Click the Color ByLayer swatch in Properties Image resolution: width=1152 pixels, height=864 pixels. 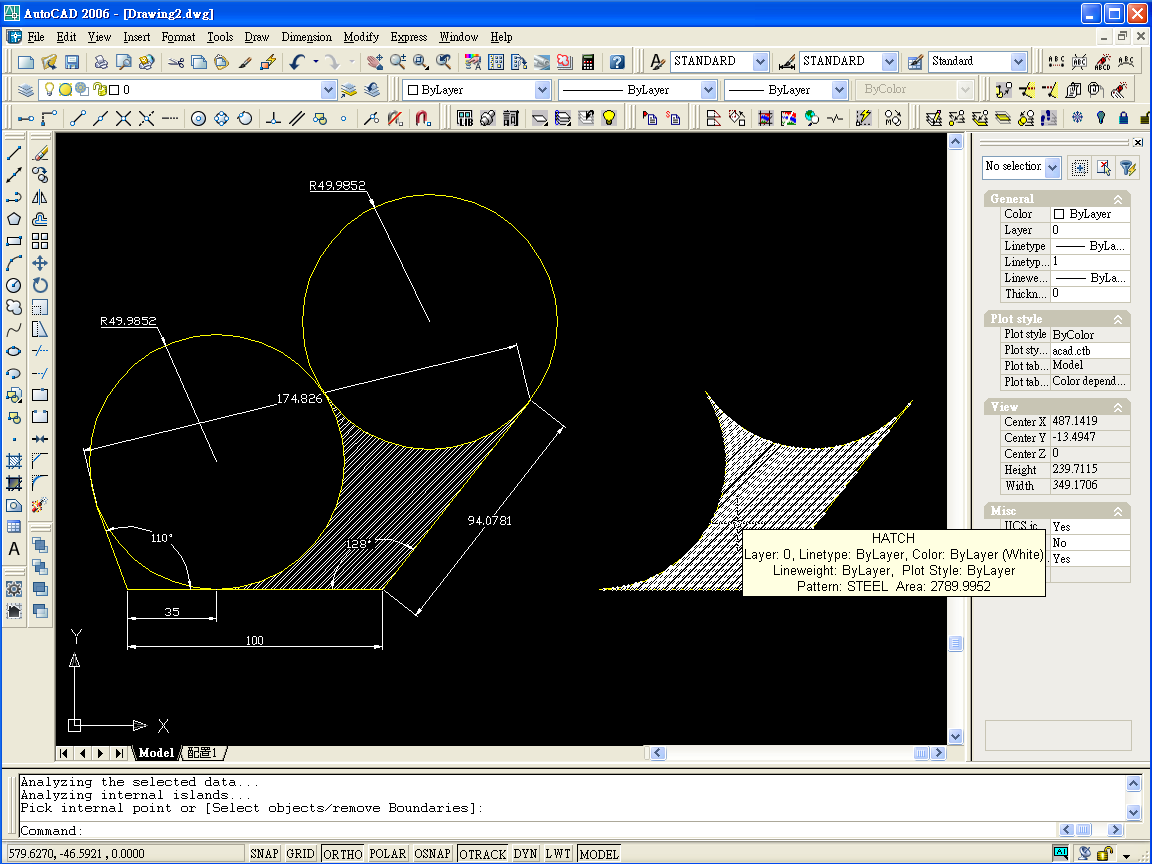[1059, 214]
